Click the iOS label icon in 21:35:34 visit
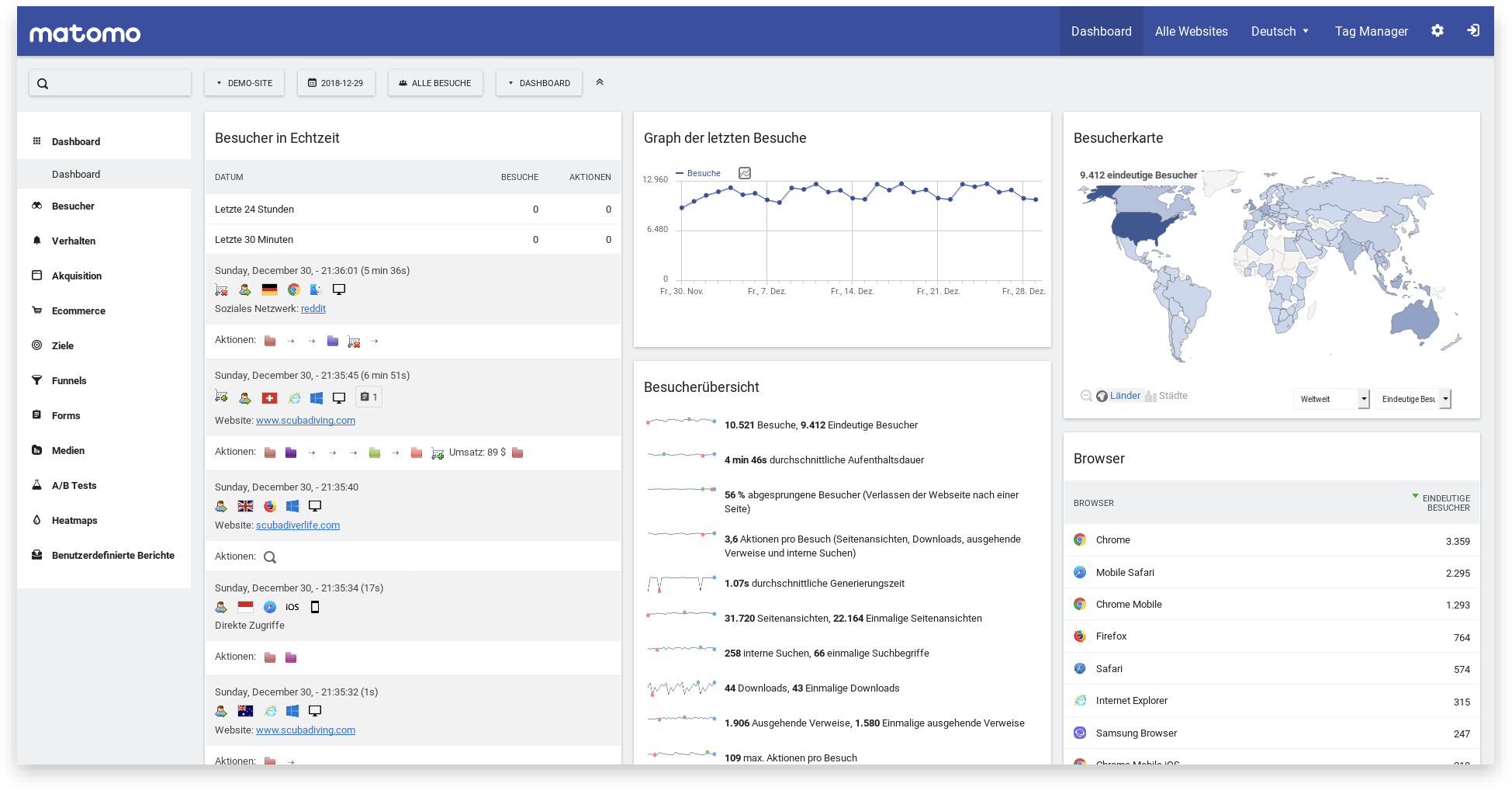Viewport: 1512px width, 794px height. tap(292, 607)
